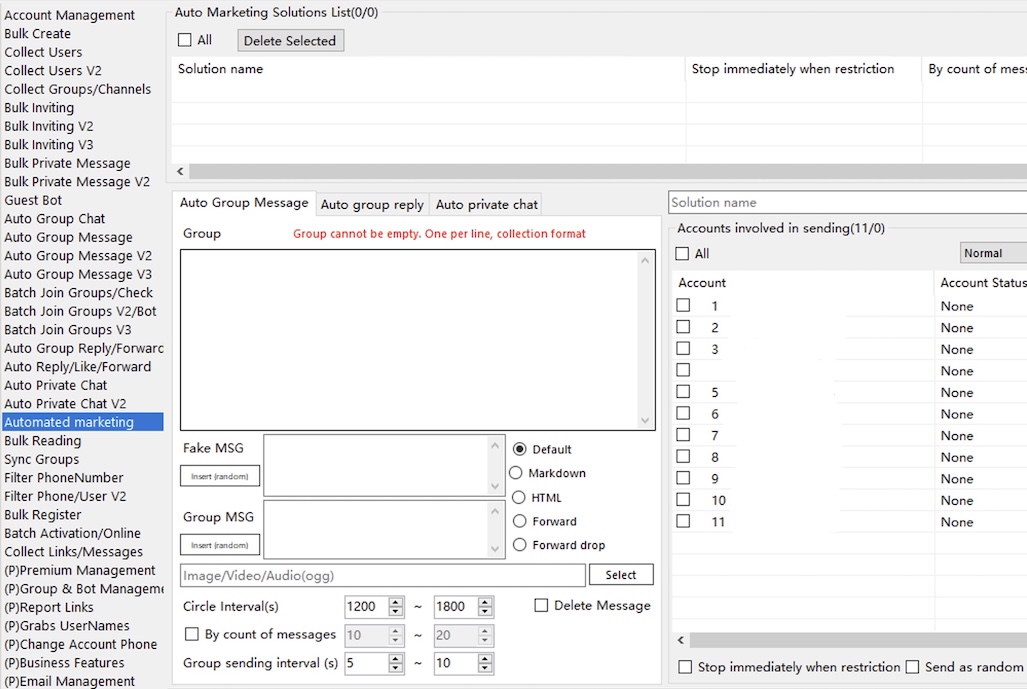Click the Select media file button
The width and height of the screenshot is (1027, 689).
tap(621, 574)
